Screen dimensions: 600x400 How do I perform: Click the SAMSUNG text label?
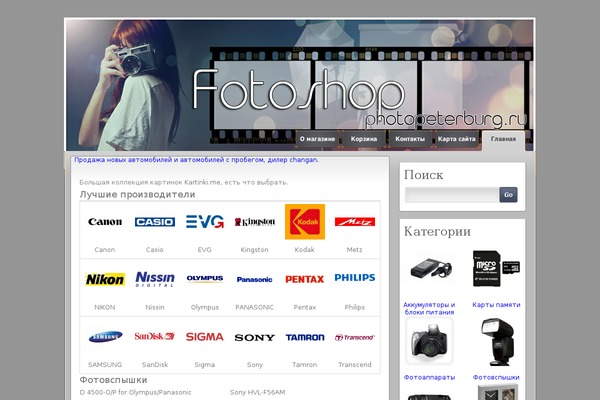click(x=105, y=365)
